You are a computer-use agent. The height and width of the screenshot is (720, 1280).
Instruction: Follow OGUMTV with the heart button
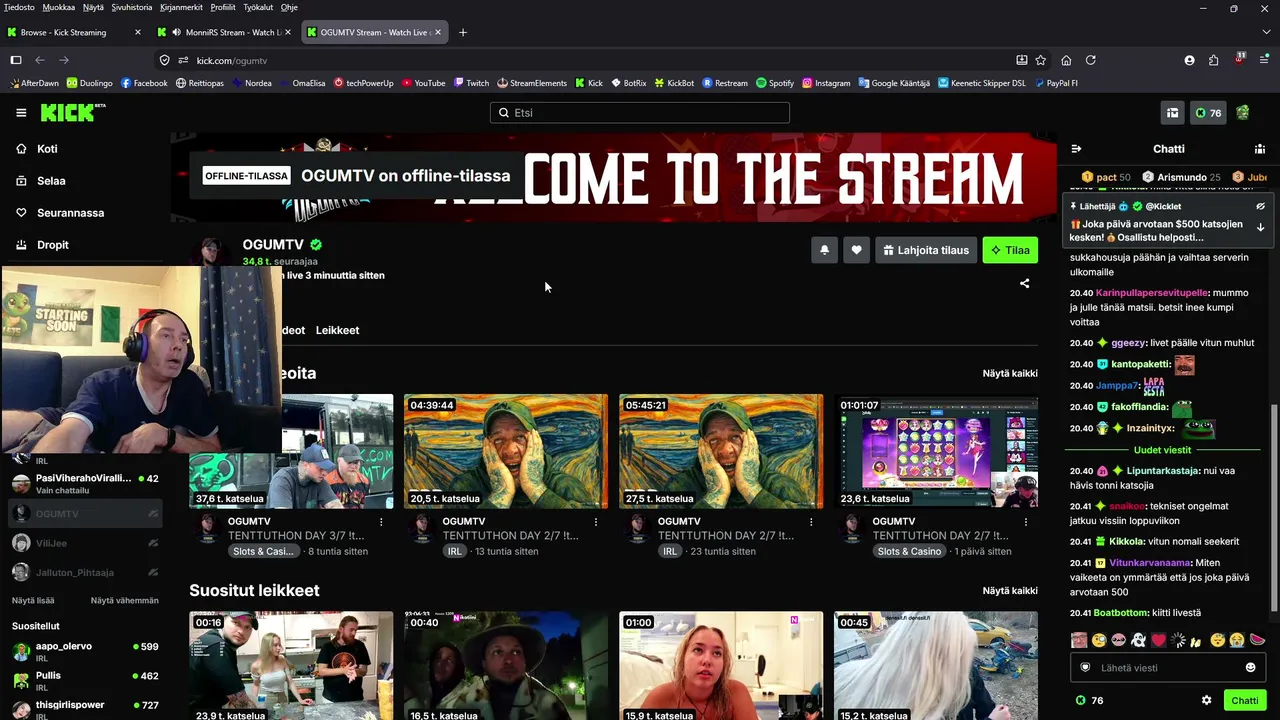pyautogui.click(x=856, y=250)
